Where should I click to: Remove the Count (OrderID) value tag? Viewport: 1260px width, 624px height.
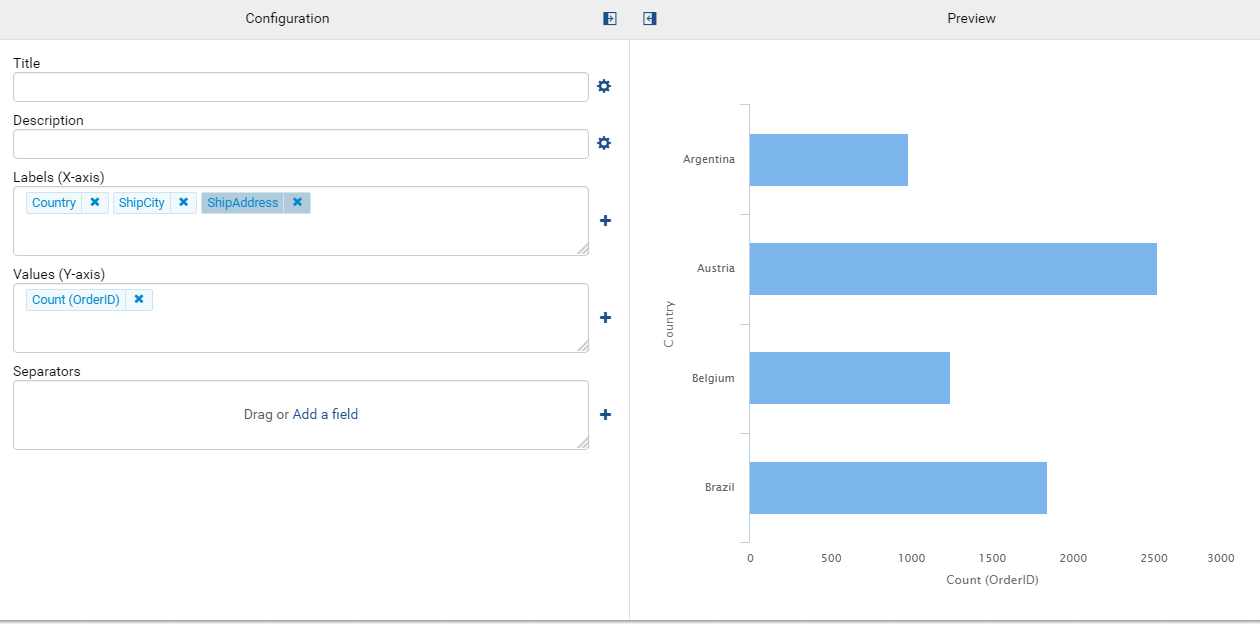(x=139, y=299)
